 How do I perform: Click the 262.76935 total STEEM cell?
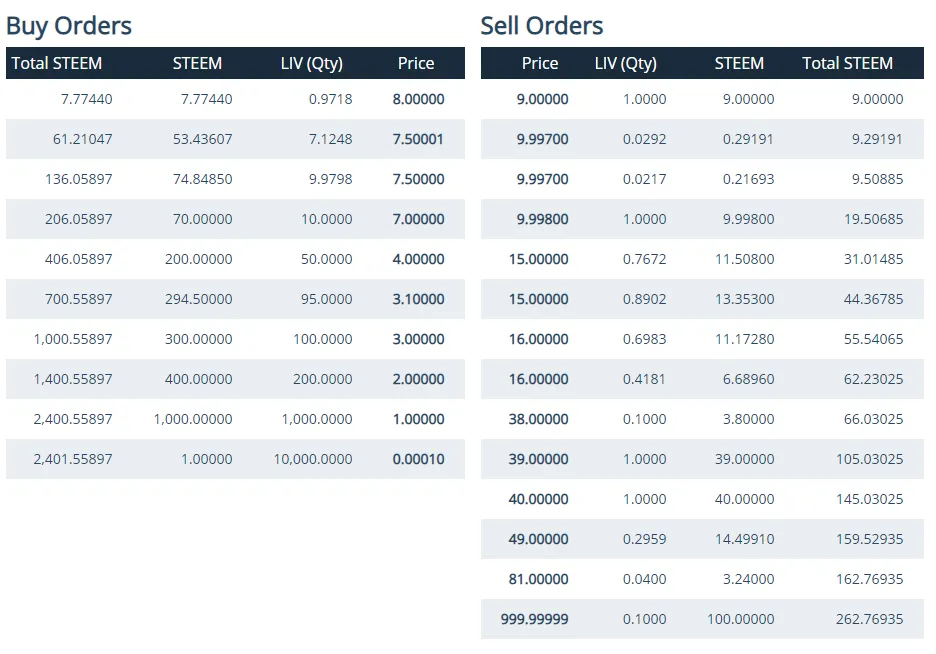[869, 619]
